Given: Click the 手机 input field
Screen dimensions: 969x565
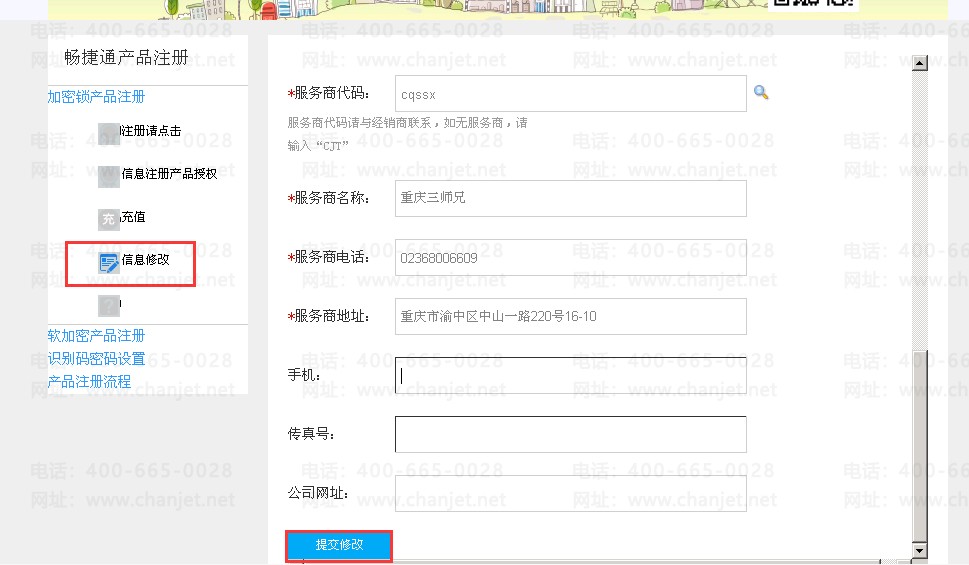Looking at the screenshot, I should (x=570, y=375).
